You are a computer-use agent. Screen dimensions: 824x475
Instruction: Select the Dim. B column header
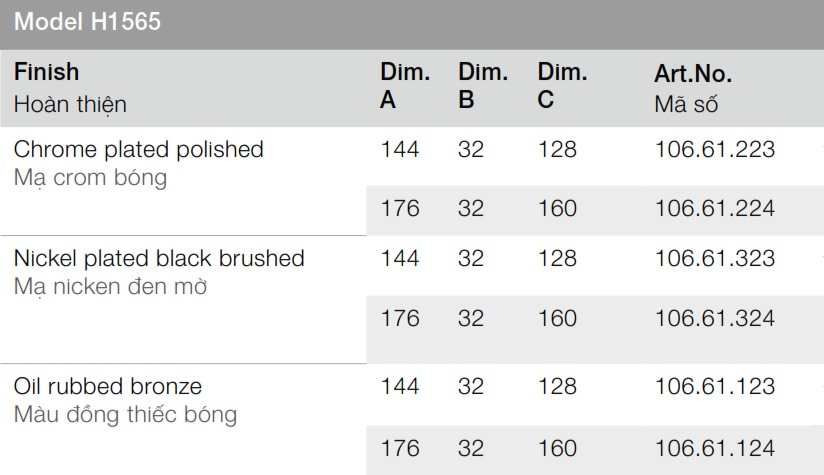click(482, 86)
